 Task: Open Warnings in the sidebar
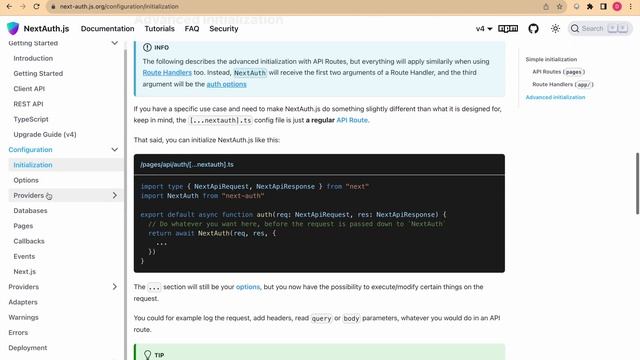click(x=23, y=317)
